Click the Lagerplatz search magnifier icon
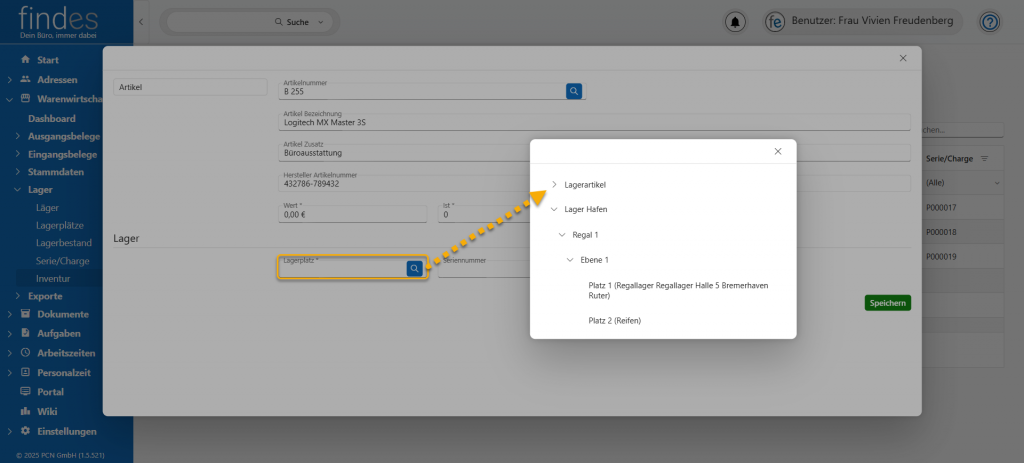This screenshot has height=463, width=1024. point(414,268)
